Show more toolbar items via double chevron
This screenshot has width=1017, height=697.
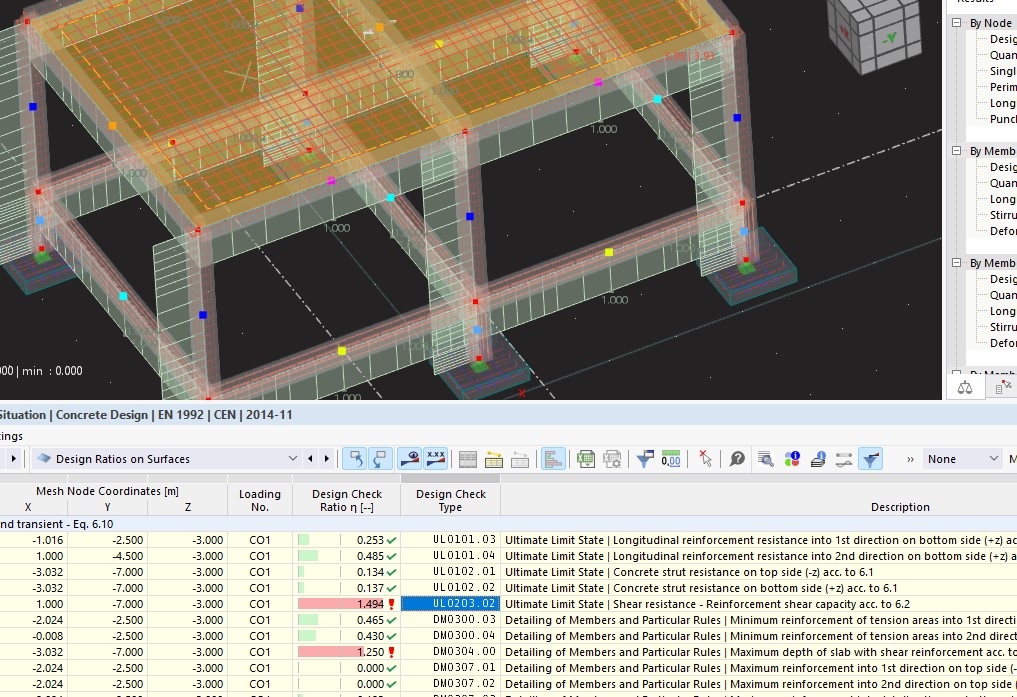pyautogui.click(x=910, y=459)
